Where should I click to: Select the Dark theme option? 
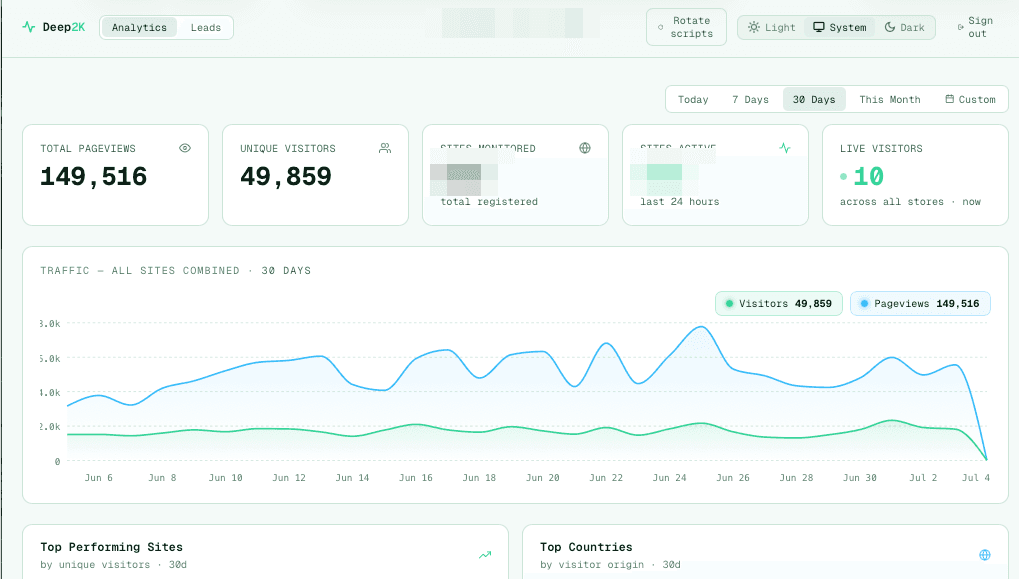(904, 27)
